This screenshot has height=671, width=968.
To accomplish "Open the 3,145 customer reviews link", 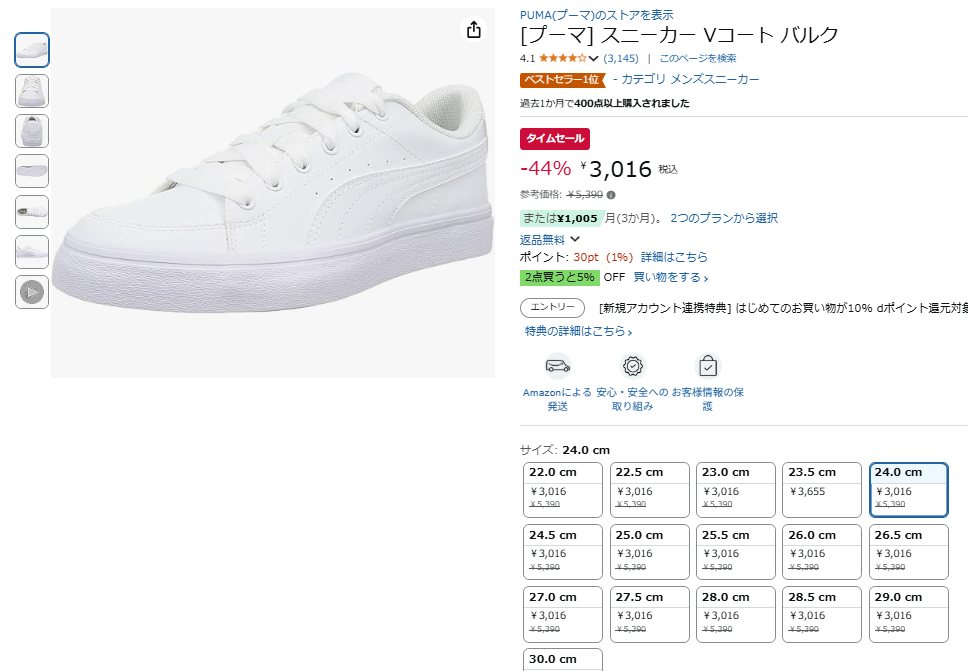I will coord(620,58).
